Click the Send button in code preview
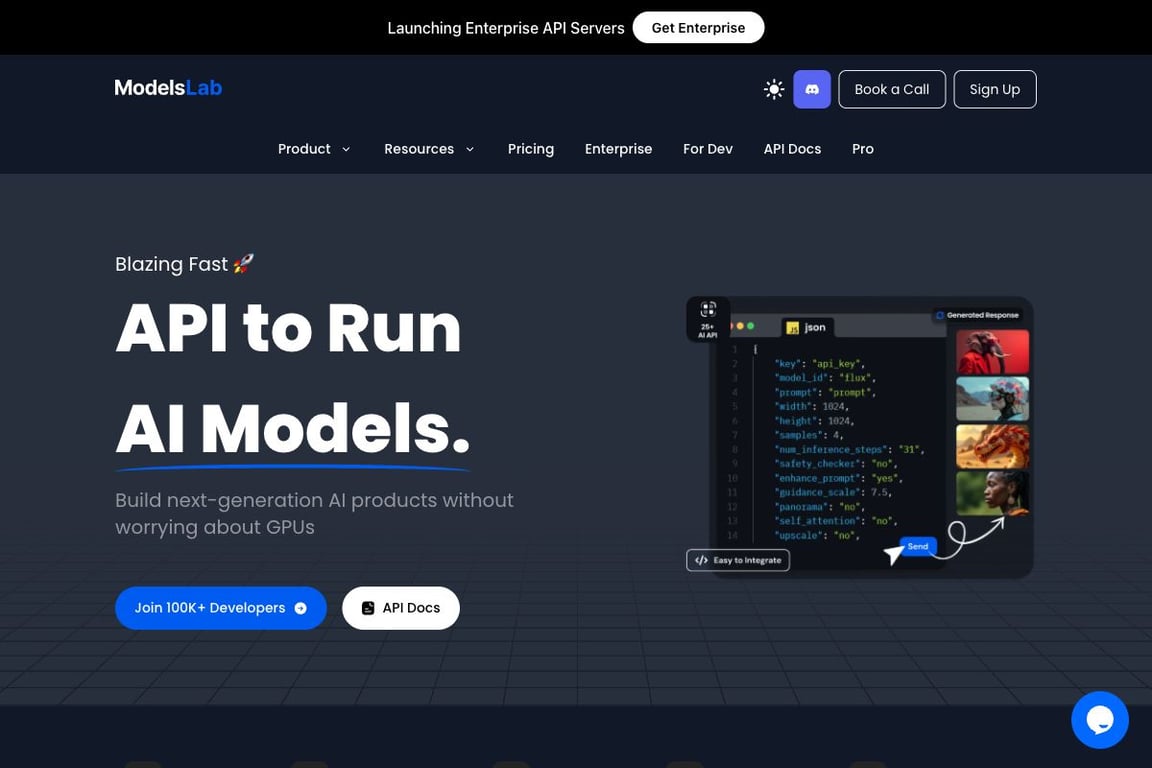The height and width of the screenshot is (768, 1152). coord(918,546)
